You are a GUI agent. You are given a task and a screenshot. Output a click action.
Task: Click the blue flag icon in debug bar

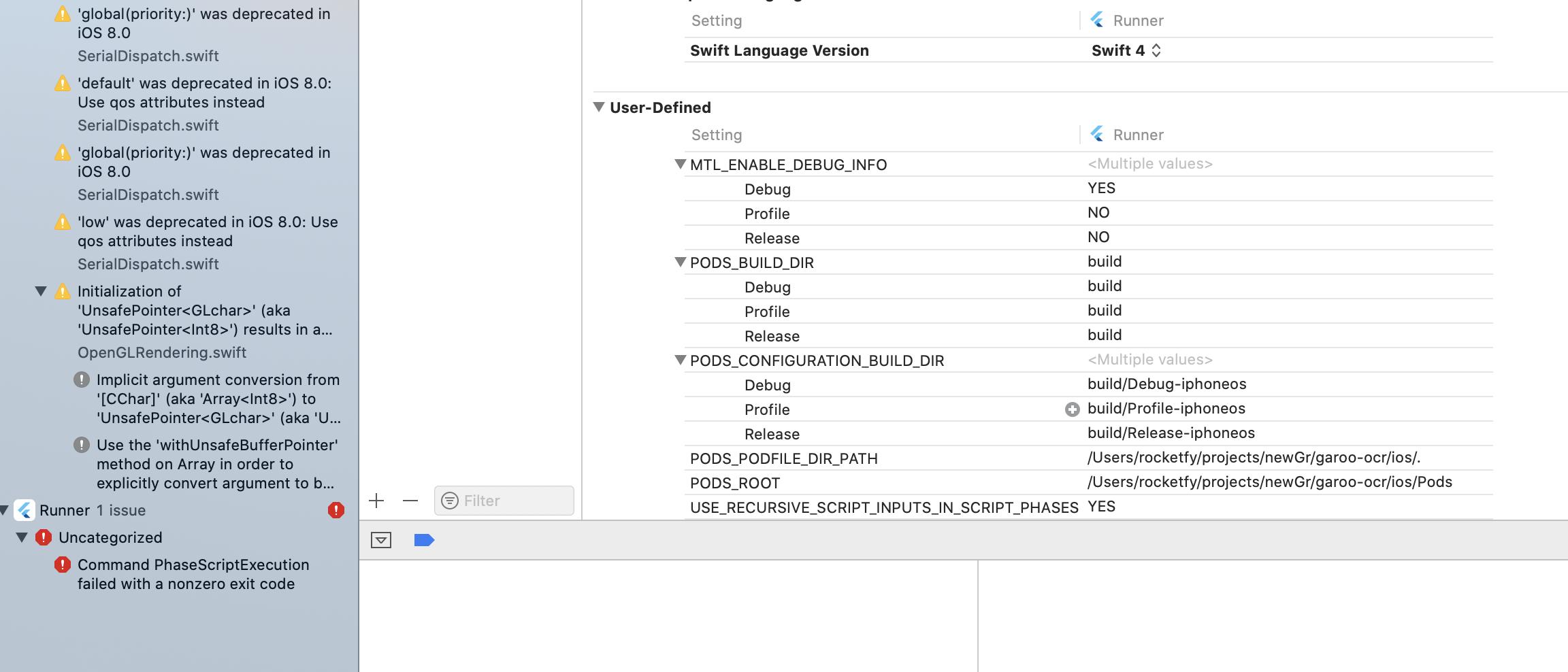(x=423, y=539)
